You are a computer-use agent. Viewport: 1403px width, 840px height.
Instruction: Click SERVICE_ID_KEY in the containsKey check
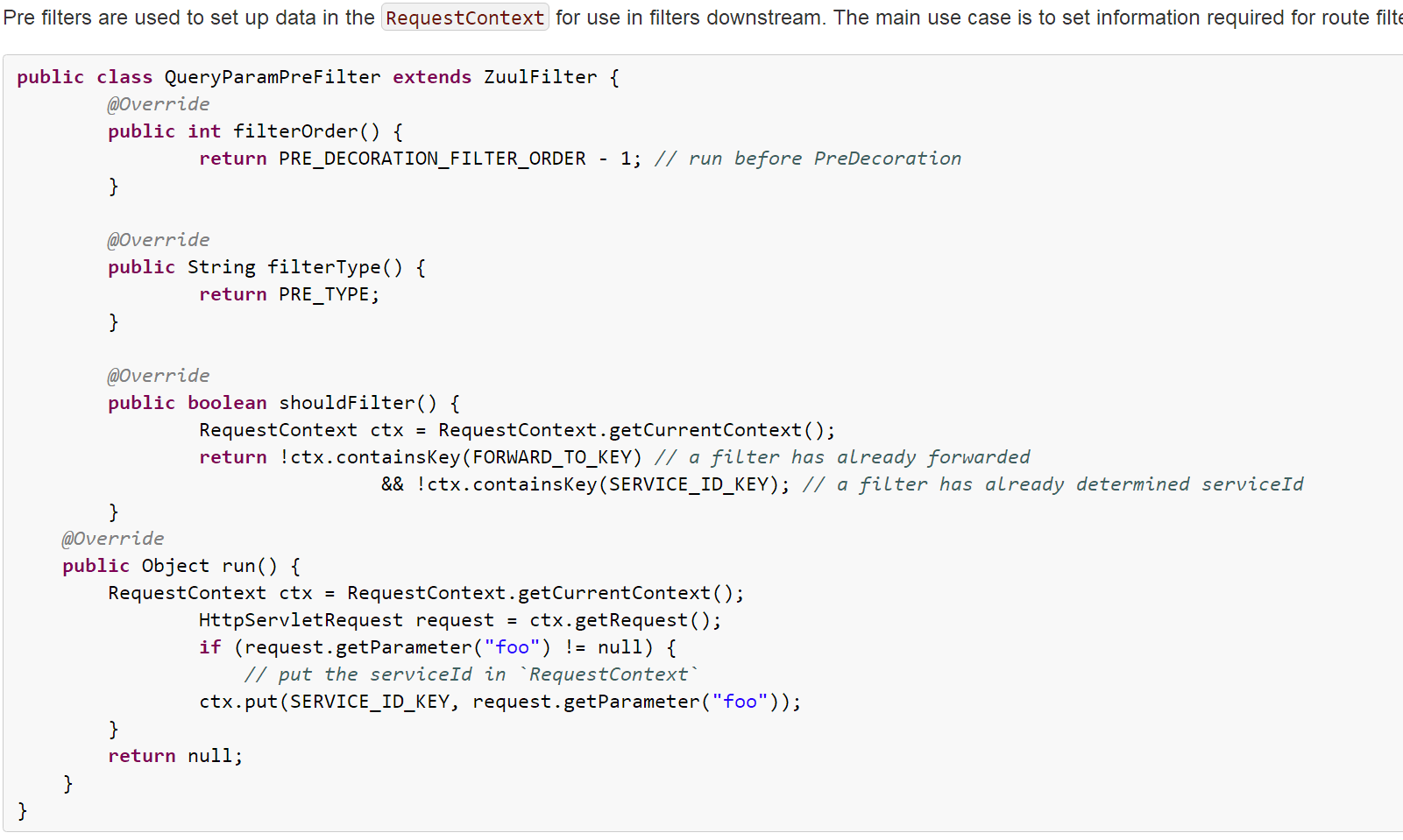[689, 484]
